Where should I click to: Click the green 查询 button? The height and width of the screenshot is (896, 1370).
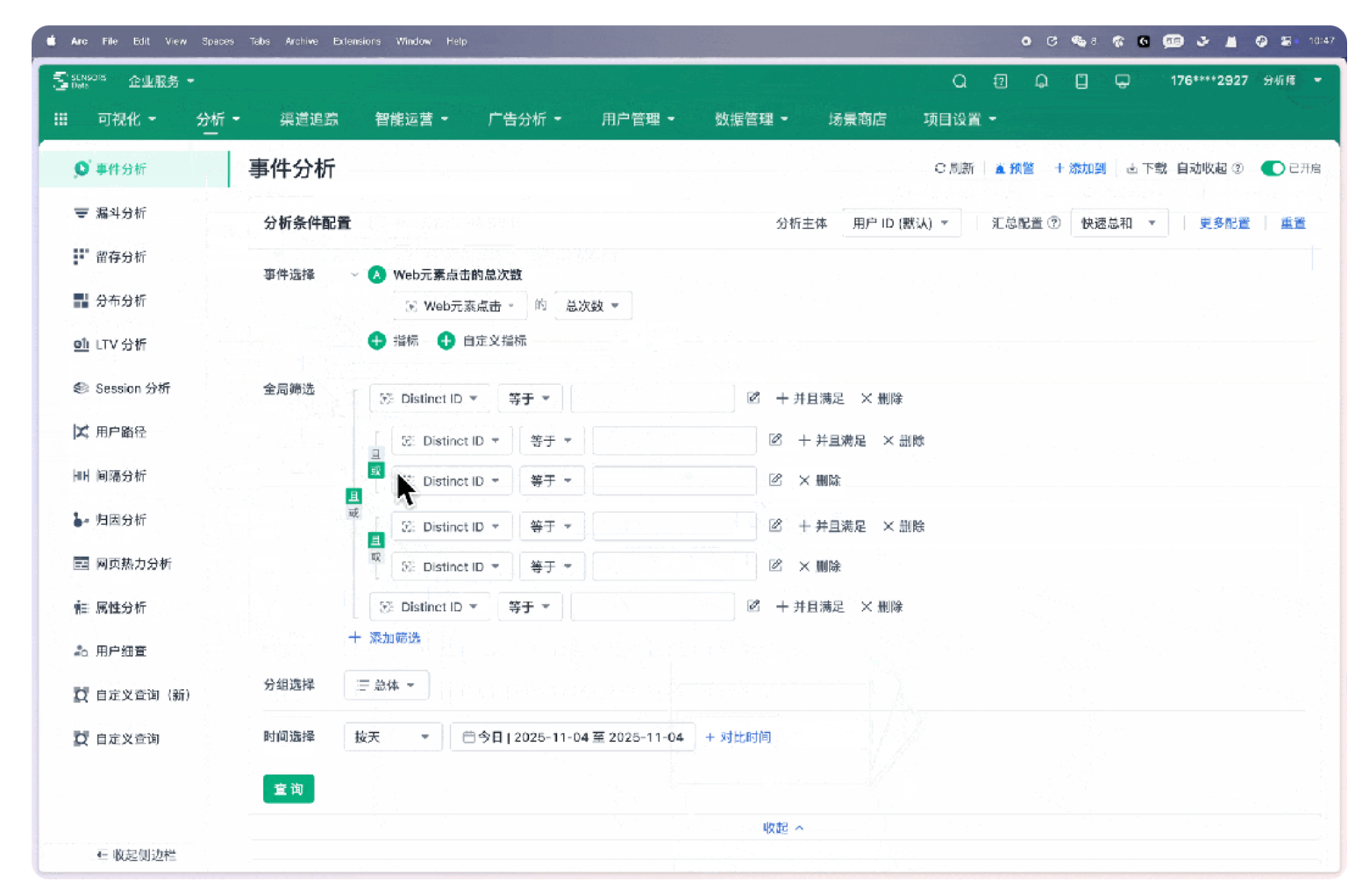(x=289, y=789)
